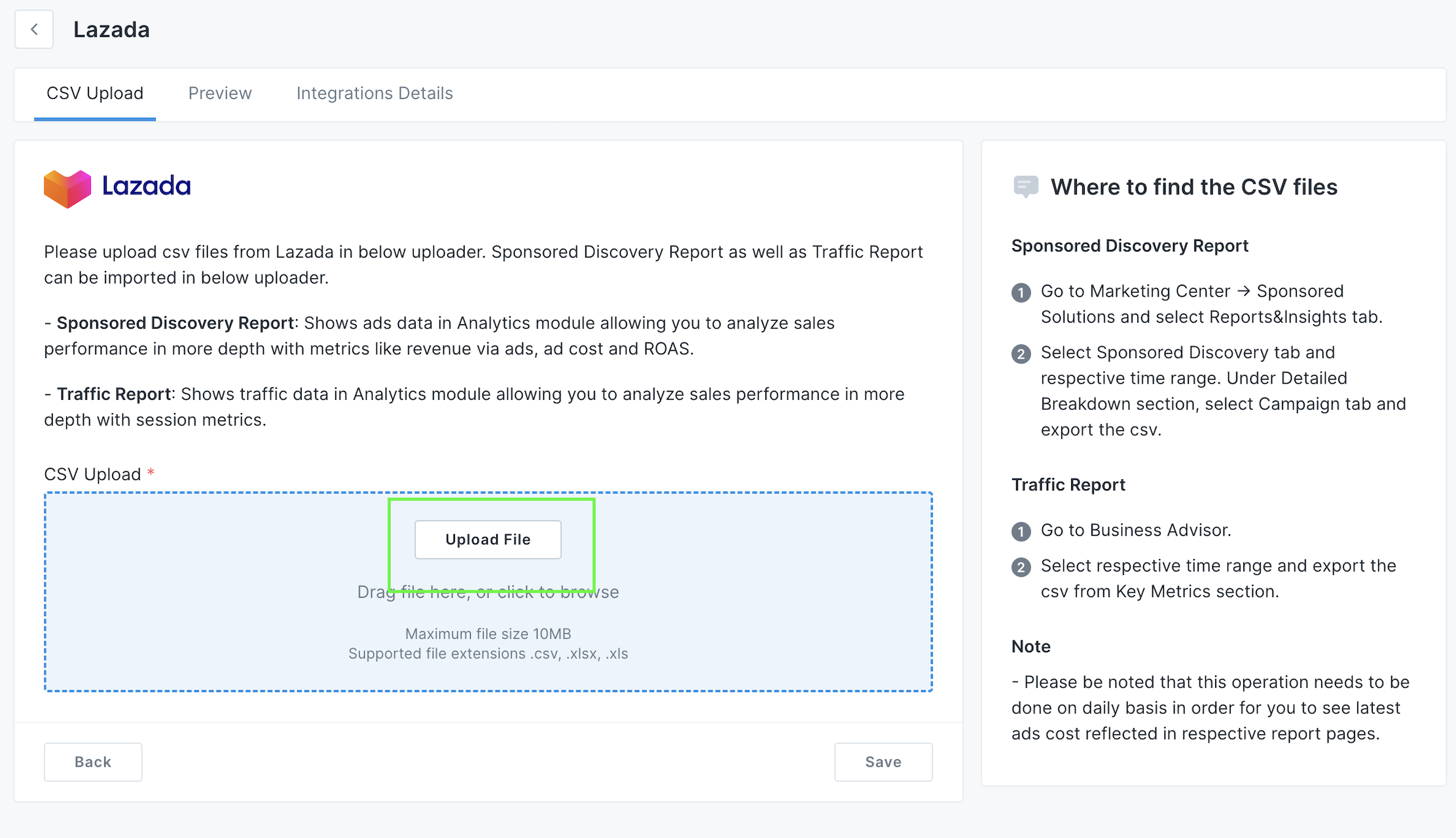Open the Integrations Details tab

tap(374, 94)
